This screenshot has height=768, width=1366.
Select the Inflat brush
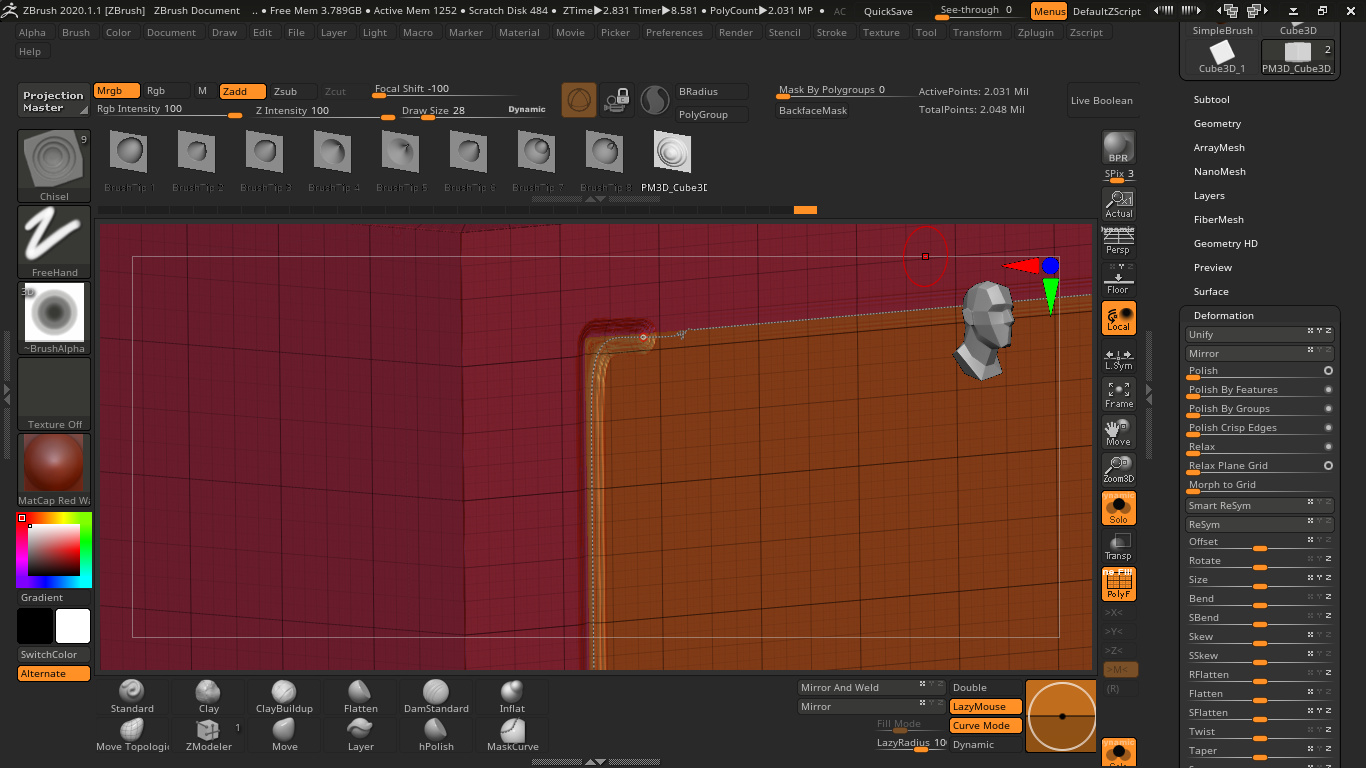point(512,697)
